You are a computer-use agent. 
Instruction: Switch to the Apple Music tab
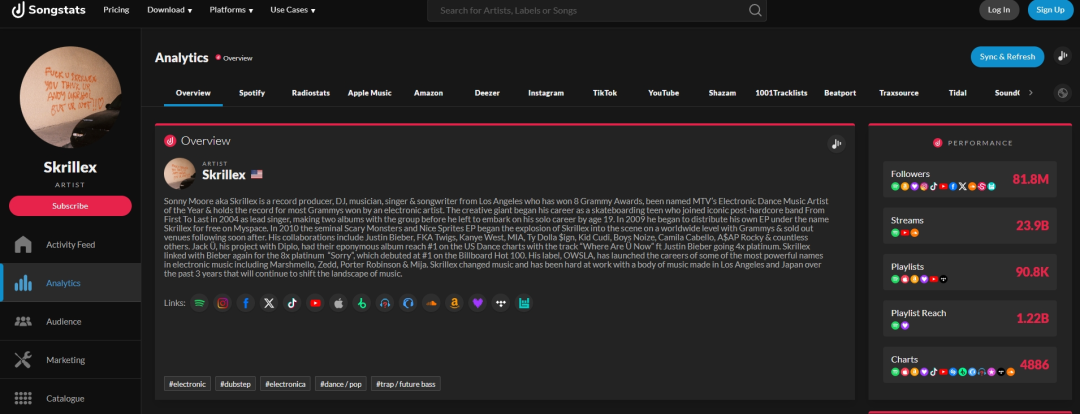[x=370, y=93]
